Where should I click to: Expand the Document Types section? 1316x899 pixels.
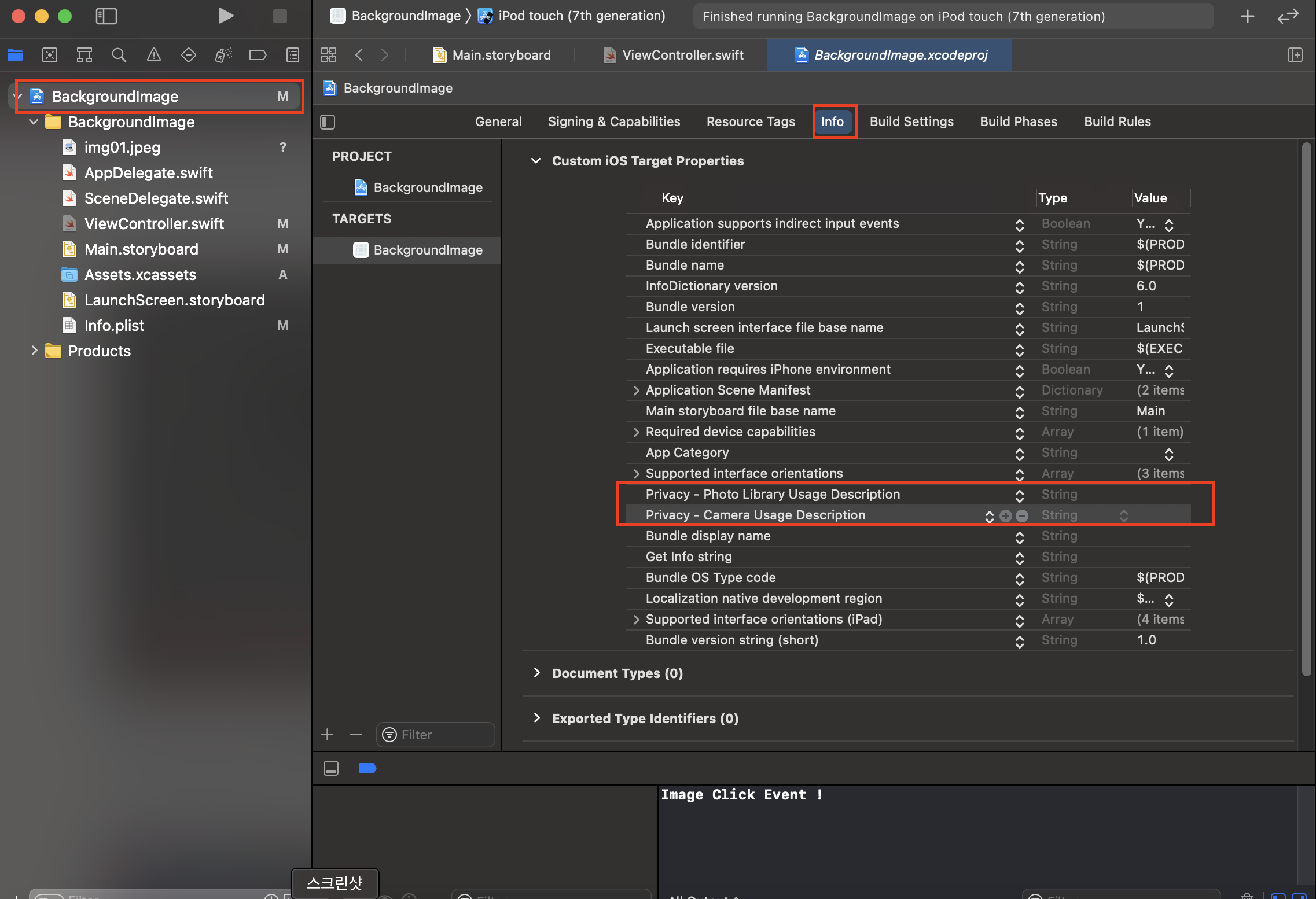click(x=536, y=673)
